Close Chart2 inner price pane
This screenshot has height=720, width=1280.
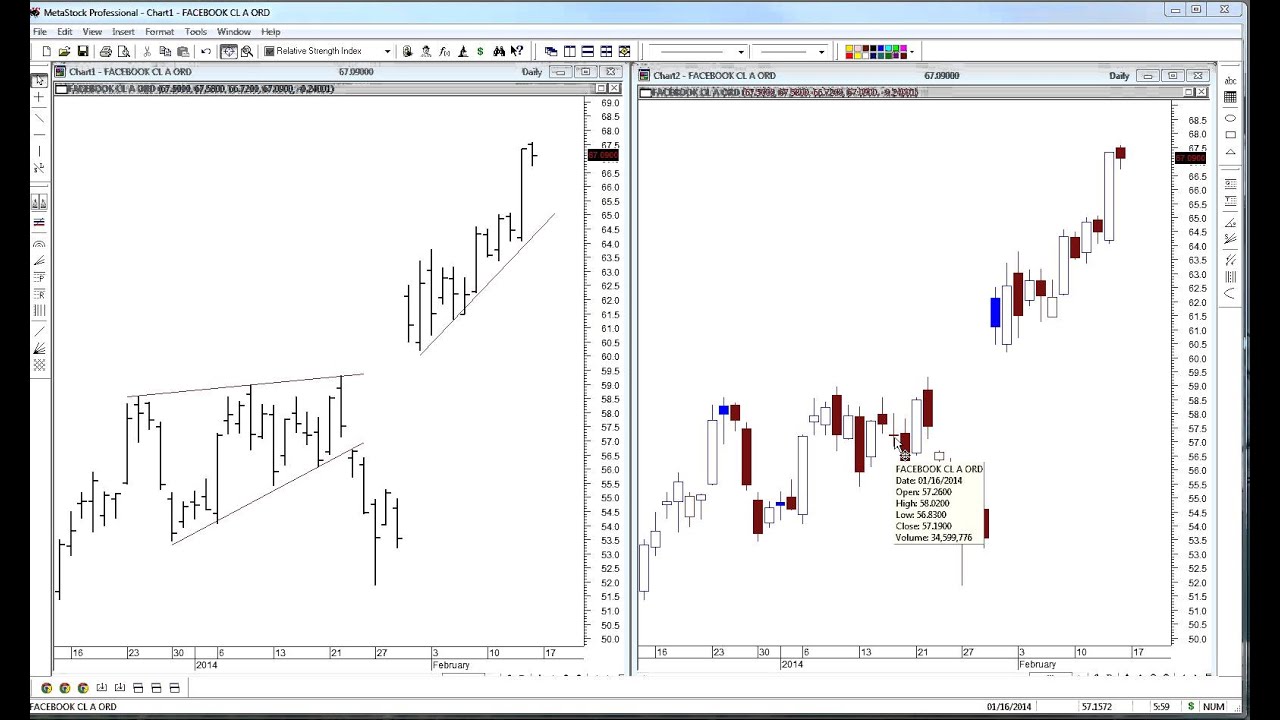pyautogui.click(x=1201, y=92)
